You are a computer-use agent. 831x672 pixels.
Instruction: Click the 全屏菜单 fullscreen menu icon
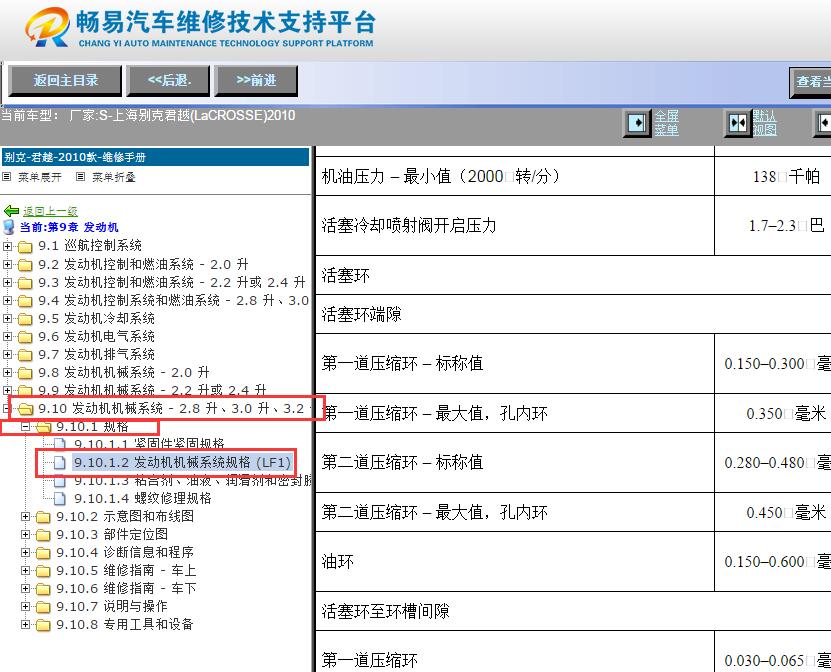636,123
